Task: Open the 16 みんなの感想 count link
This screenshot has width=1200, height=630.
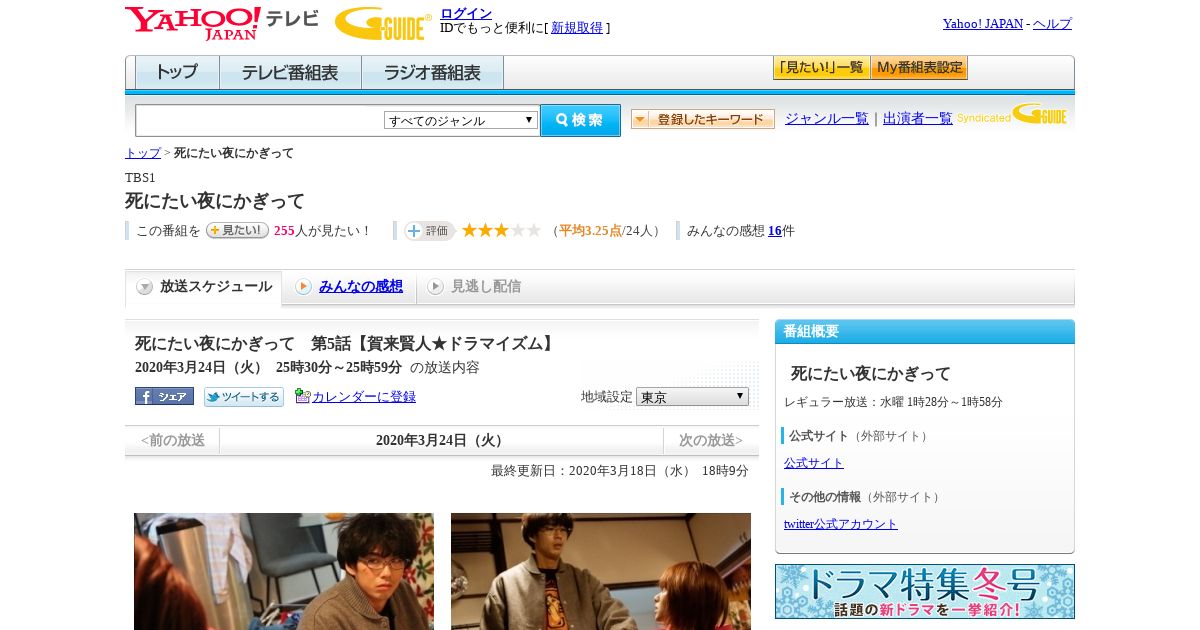Action: (x=775, y=231)
